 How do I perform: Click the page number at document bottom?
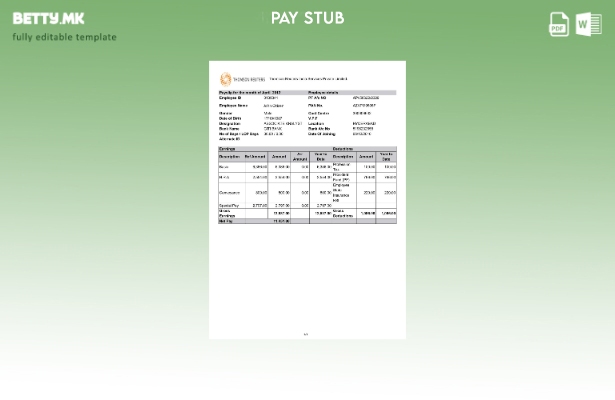tap(306, 334)
